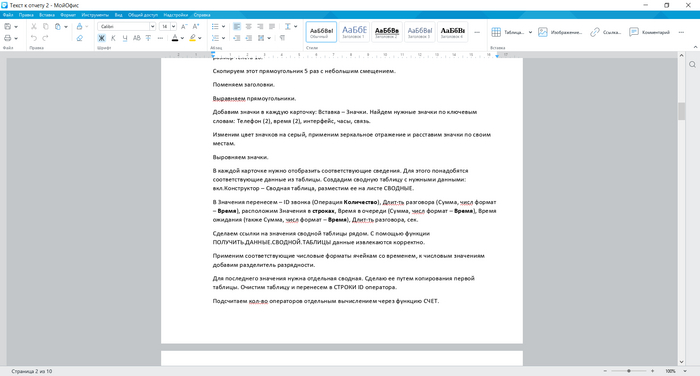The height and width of the screenshot is (376, 700).
Task: Toggle underline formatting Ч
Action: point(125,38)
